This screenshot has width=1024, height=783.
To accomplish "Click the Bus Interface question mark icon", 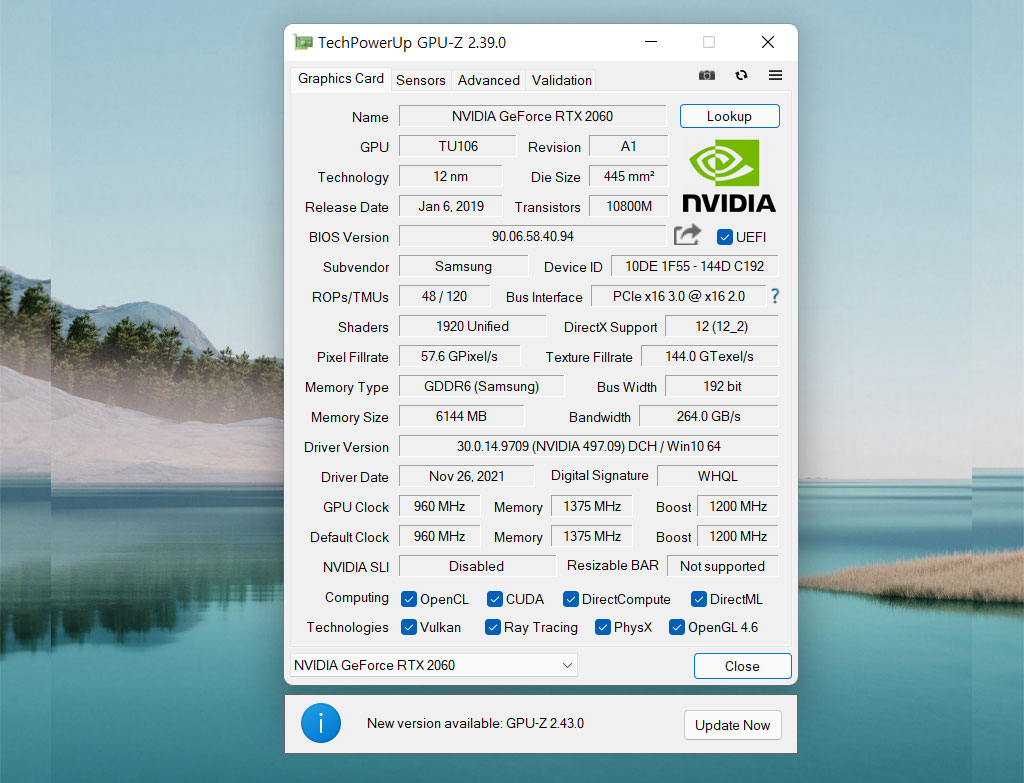I will [x=775, y=296].
